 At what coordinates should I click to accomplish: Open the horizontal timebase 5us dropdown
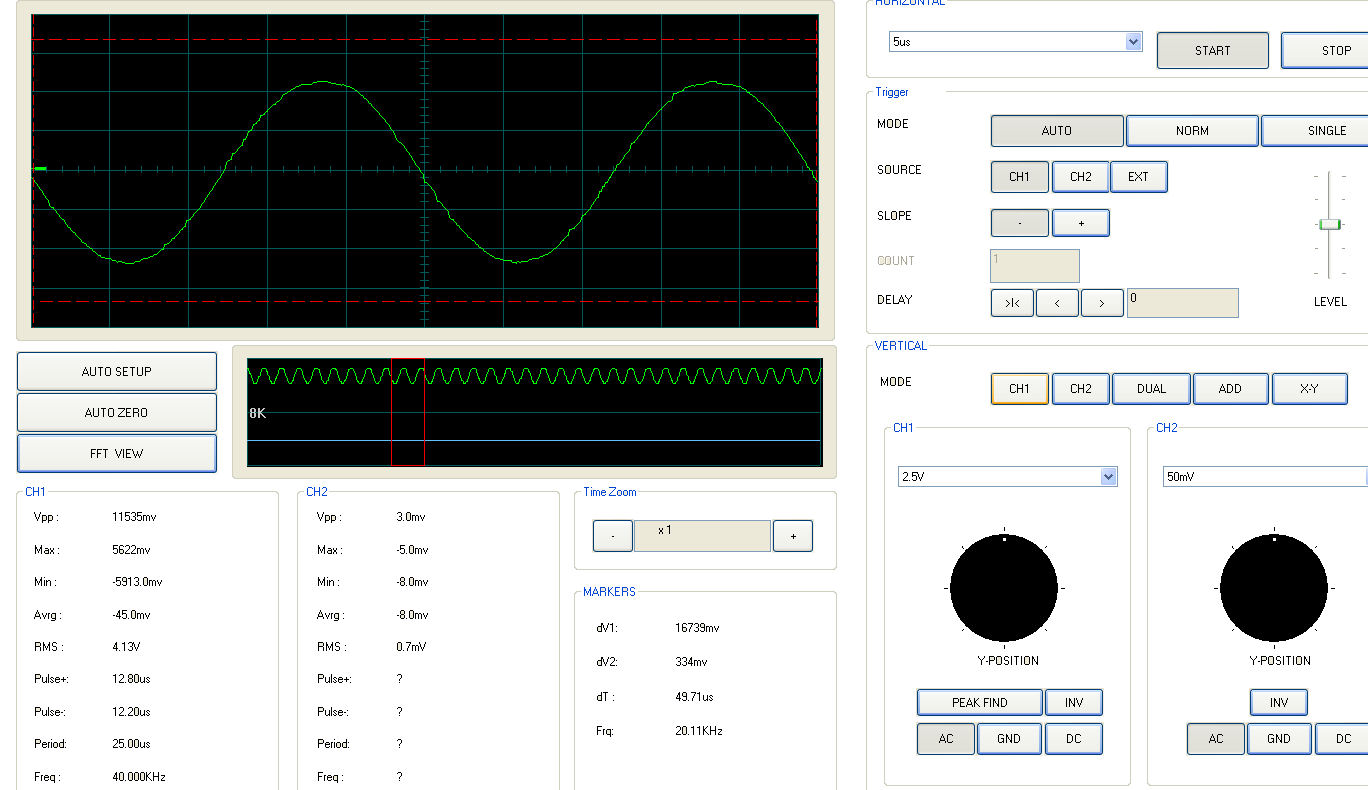pyautogui.click(x=1016, y=42)
